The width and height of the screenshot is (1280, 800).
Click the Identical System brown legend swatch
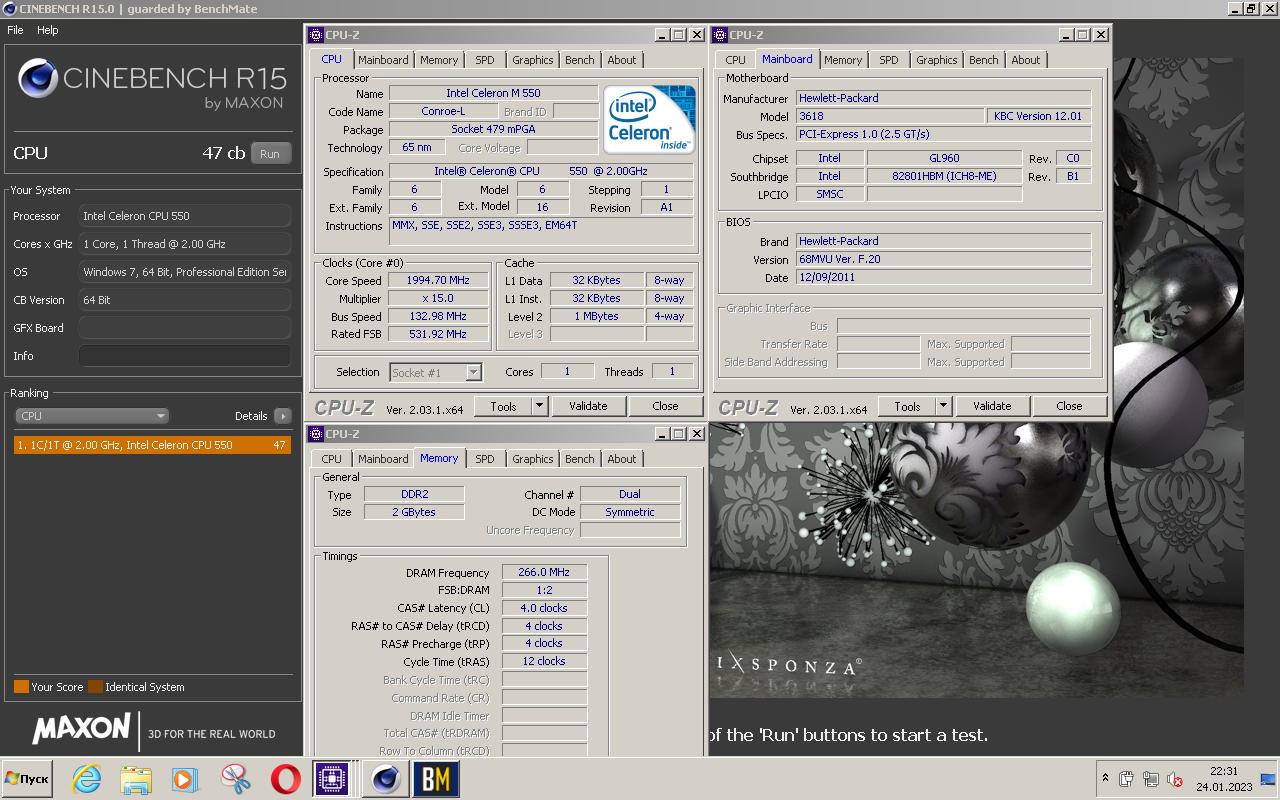tap(95, 687)
